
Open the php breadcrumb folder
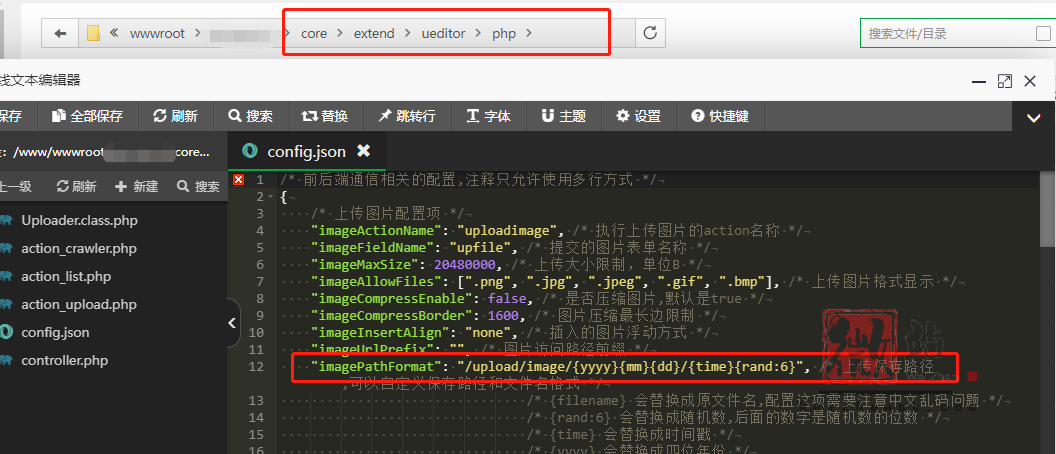click(504, 34)
